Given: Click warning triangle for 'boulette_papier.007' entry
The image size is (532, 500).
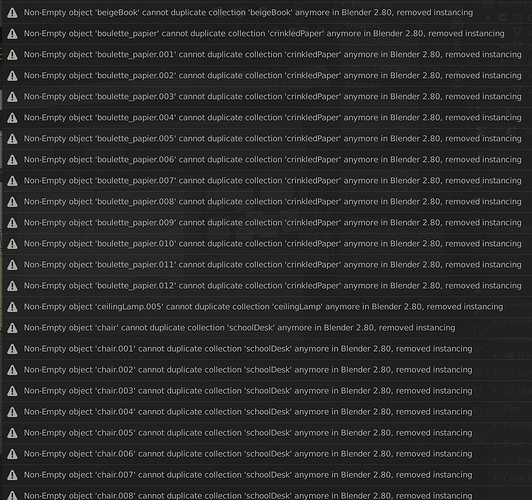Looking at the screenshot, I should 12,181.
